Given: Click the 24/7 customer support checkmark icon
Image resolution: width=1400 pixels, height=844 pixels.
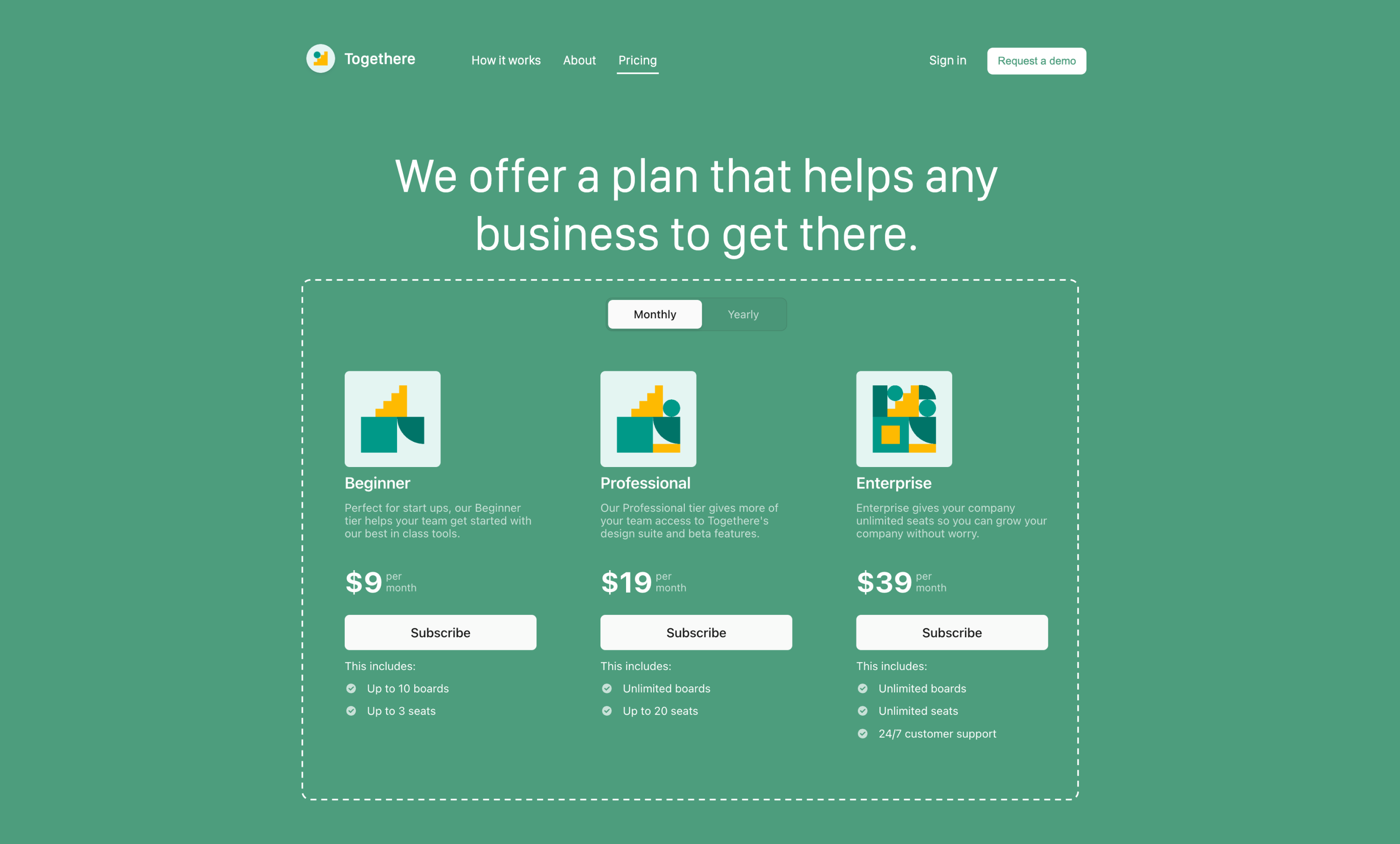Looking at the screenshot, I should [862, 732].
